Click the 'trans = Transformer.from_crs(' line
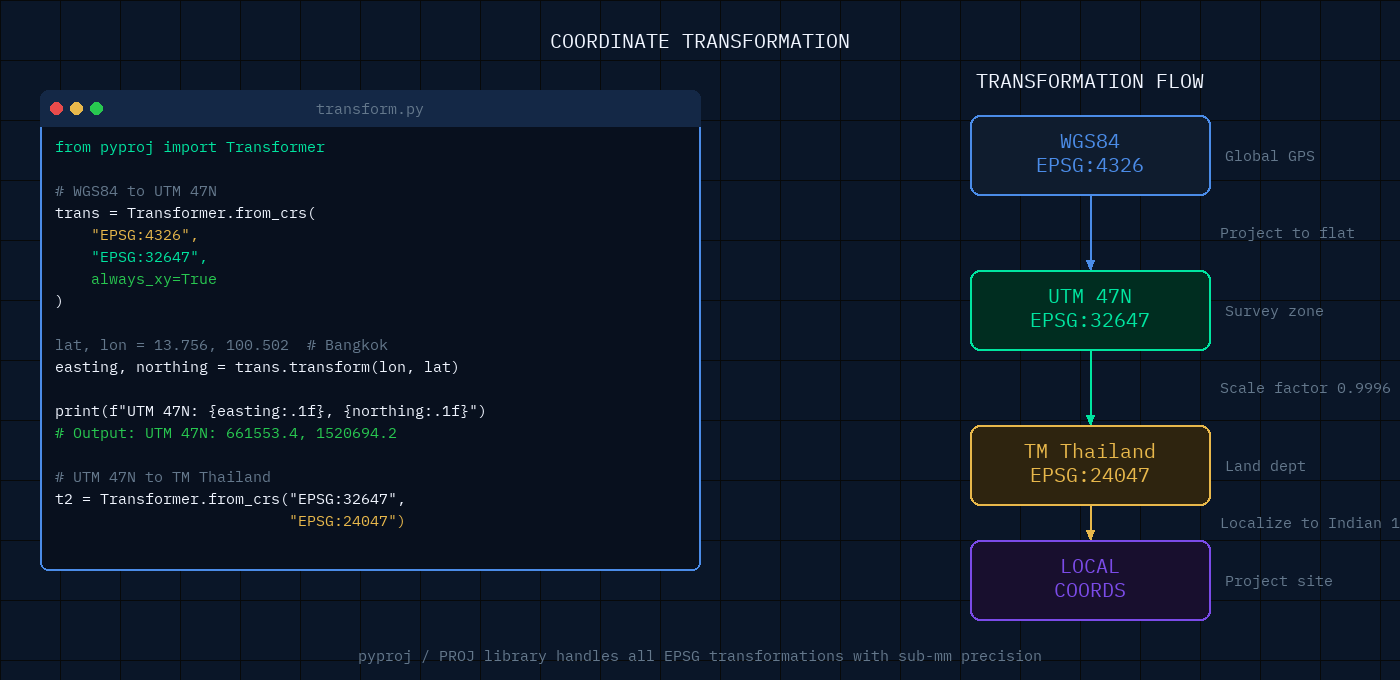The height and width of the screenshot is (680, 1400). tap(186, 213)
